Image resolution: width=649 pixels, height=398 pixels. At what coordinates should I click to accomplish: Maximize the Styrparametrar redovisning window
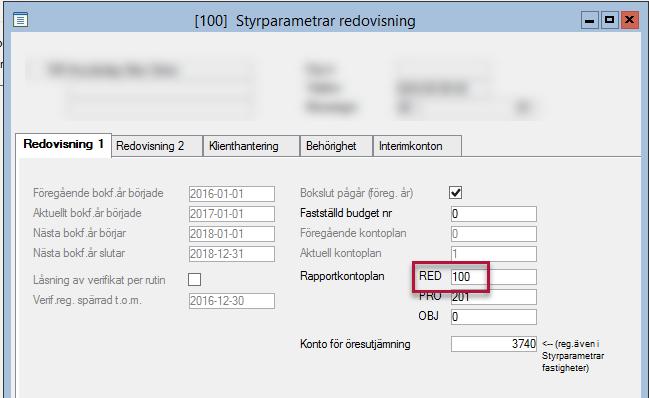pos(610,20)
